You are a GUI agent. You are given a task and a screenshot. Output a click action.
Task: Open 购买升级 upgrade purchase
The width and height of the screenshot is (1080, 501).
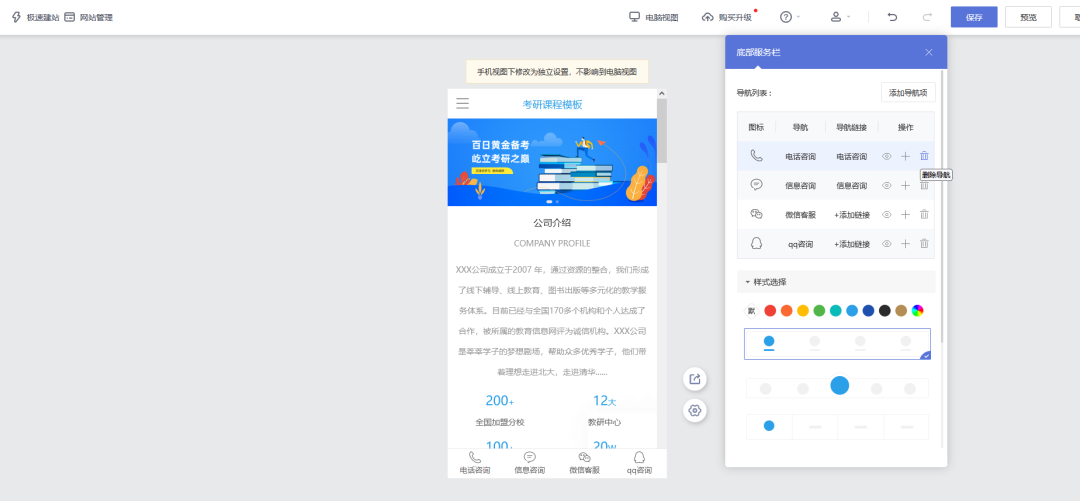(x=727, y=17)
